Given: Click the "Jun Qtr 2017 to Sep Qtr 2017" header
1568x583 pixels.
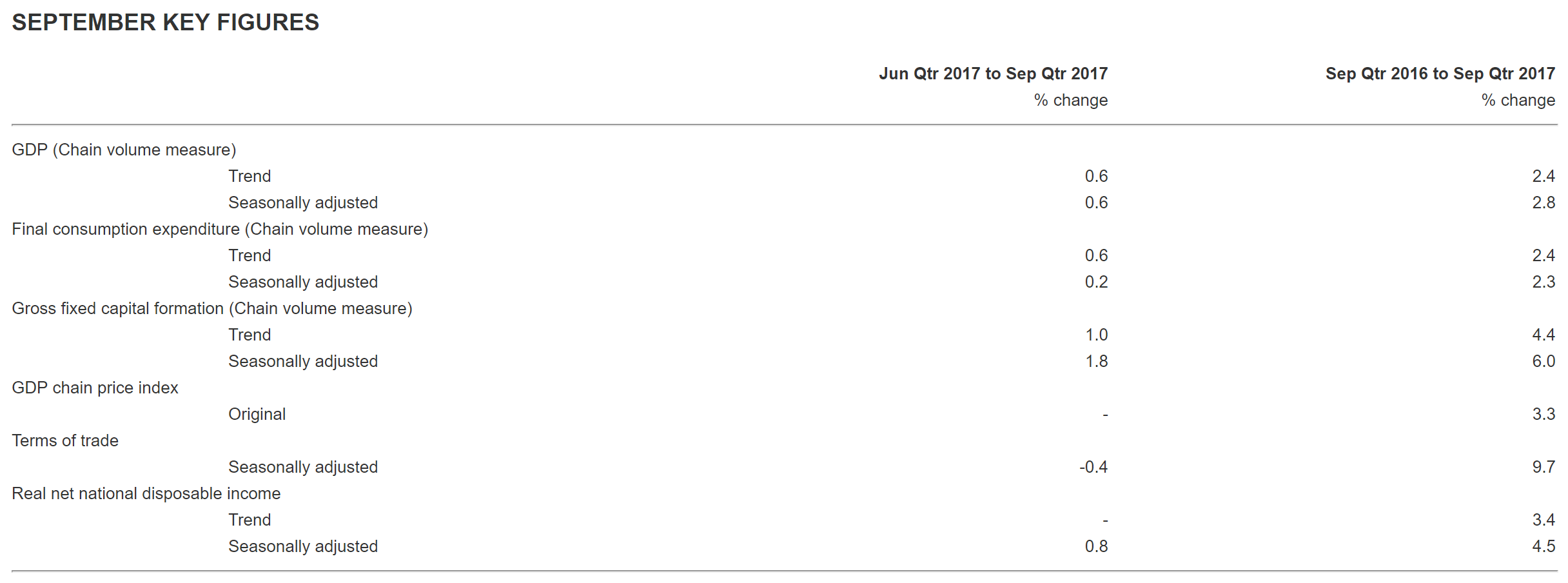Looking at the screenshot, I should pyautogui.click(x=993, y=74).
